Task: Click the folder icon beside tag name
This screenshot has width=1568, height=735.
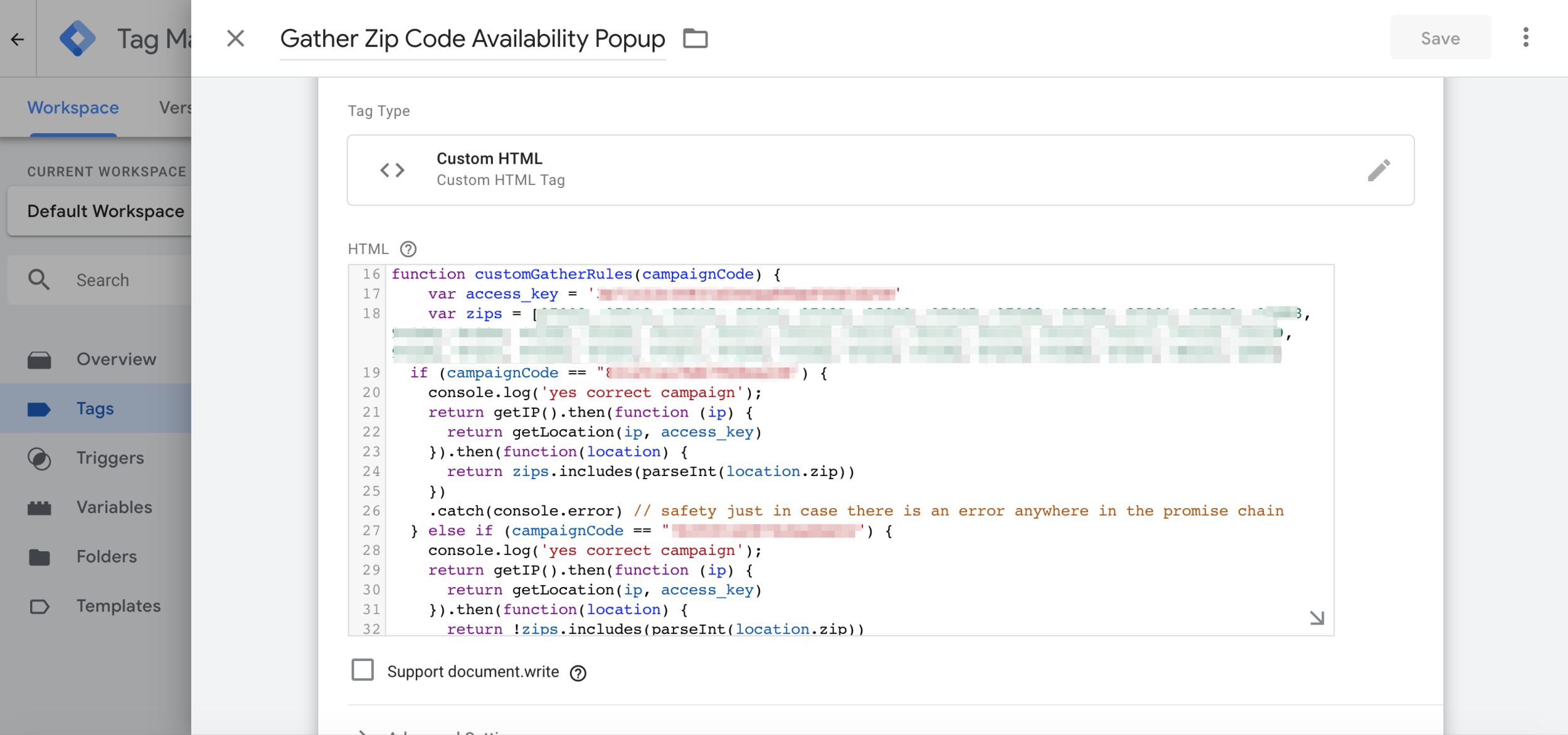Action: (695, 39)
